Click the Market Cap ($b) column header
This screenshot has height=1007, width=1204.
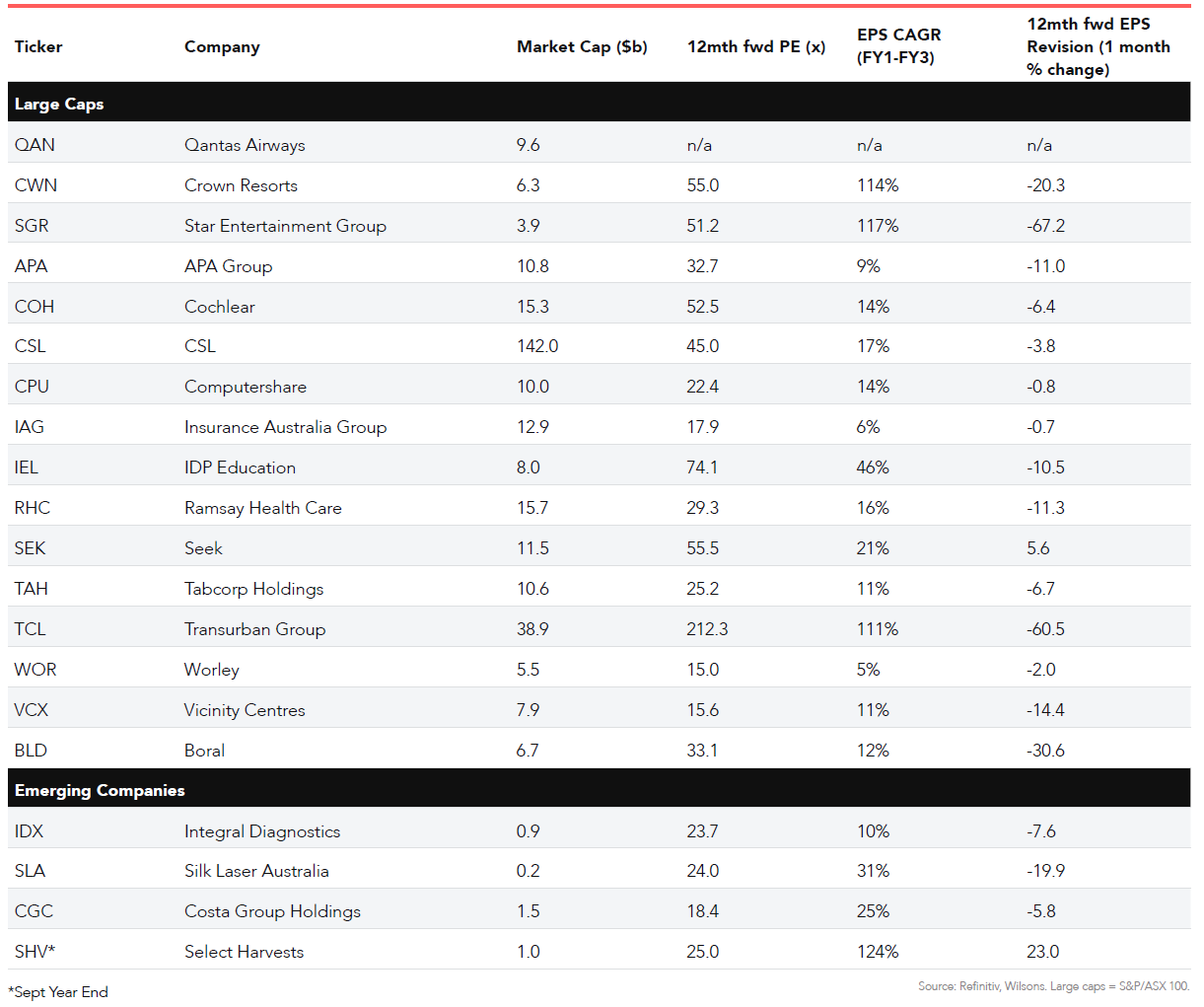pyautogui.click(x=582, y=46)
